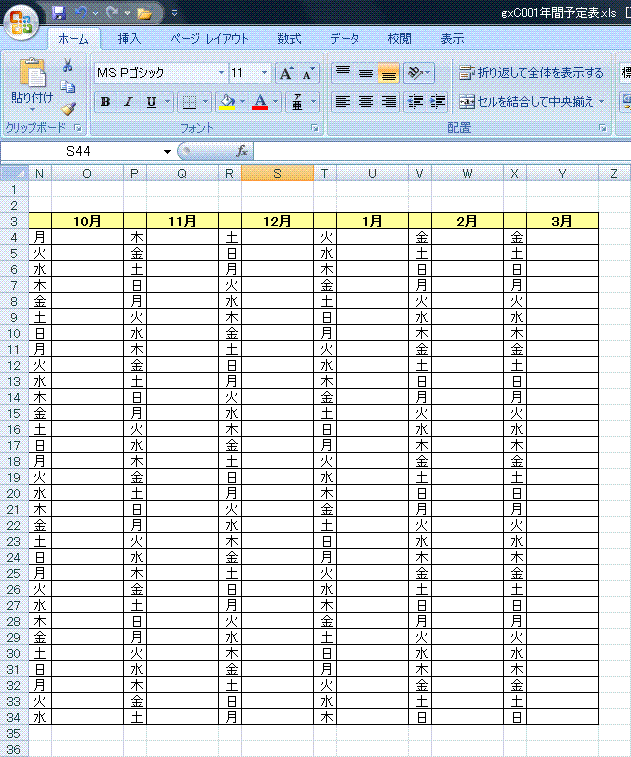Open the font name dropdown
631x757 pixels.
pos(221,73)
